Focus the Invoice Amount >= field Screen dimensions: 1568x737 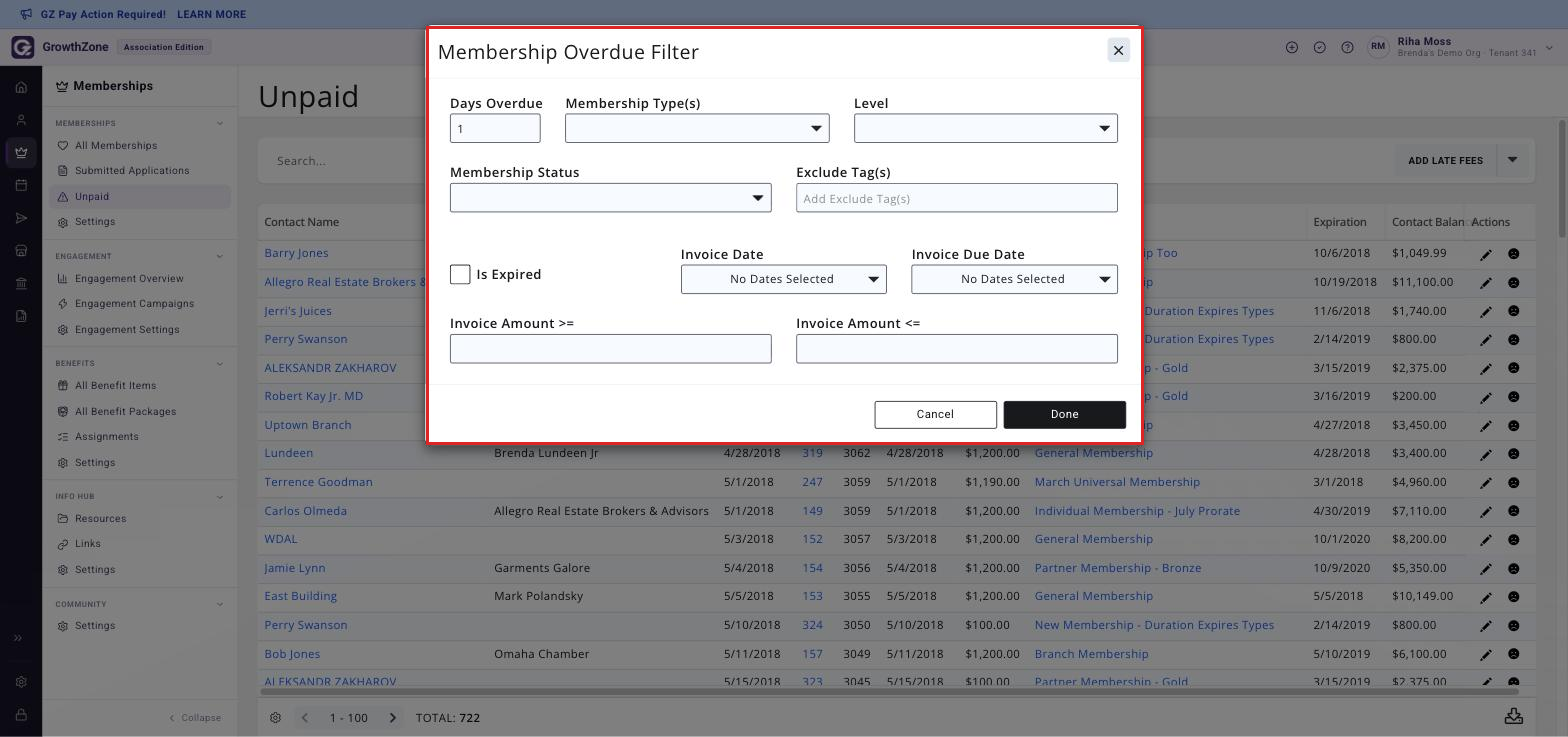coord(610,349)
